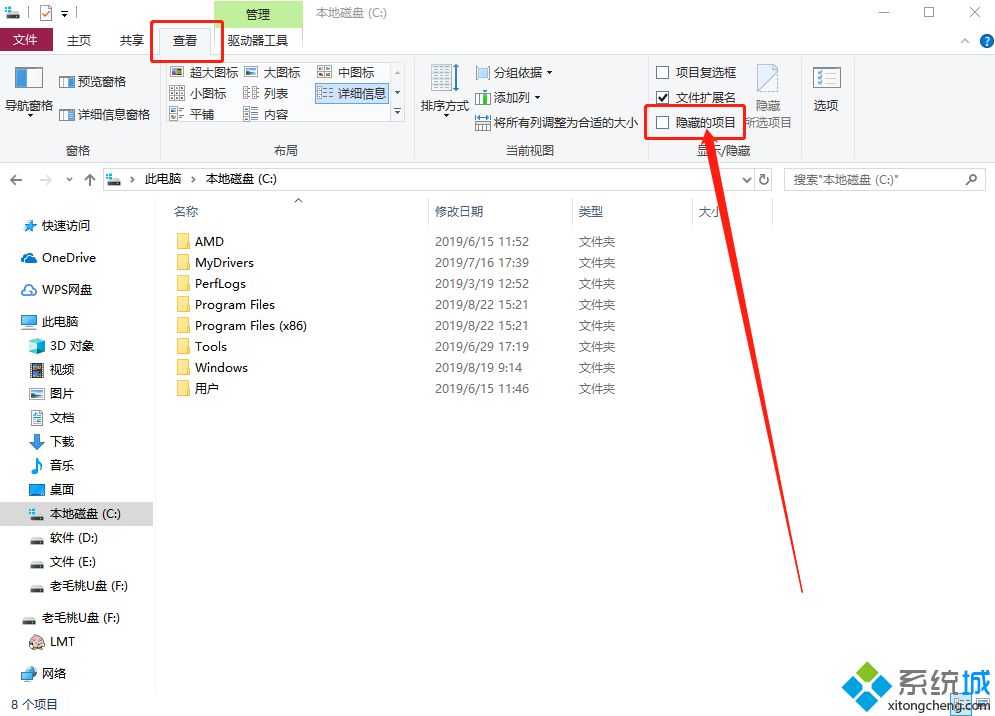Toggle the 预览窗格 preview pane

93,81
